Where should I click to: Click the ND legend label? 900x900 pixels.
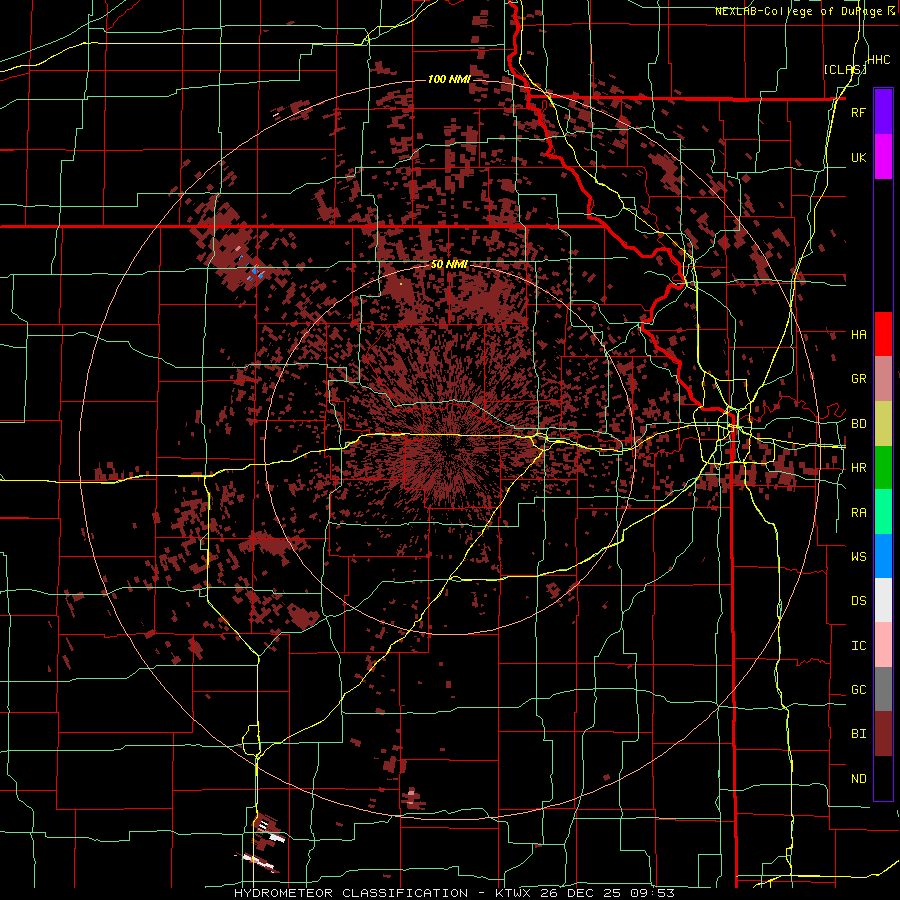(x=858, y=779)
